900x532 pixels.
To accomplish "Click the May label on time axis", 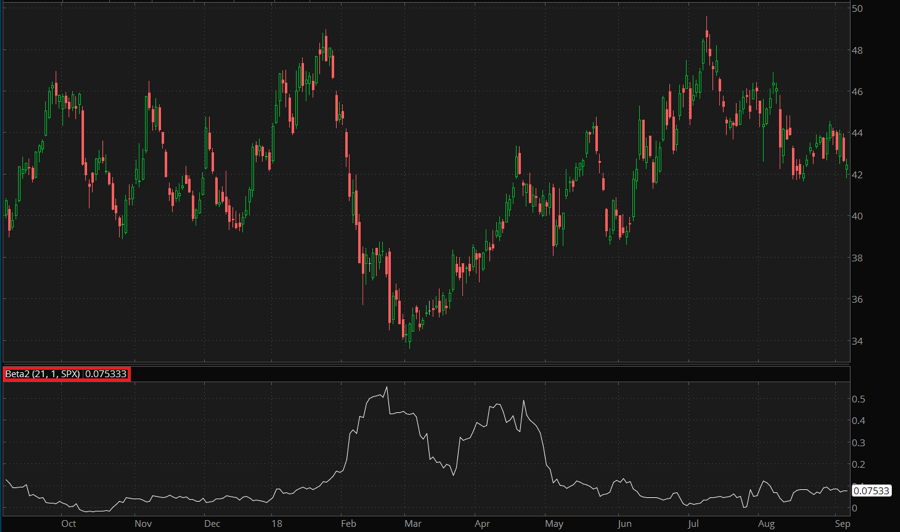I will coord(553,523).
